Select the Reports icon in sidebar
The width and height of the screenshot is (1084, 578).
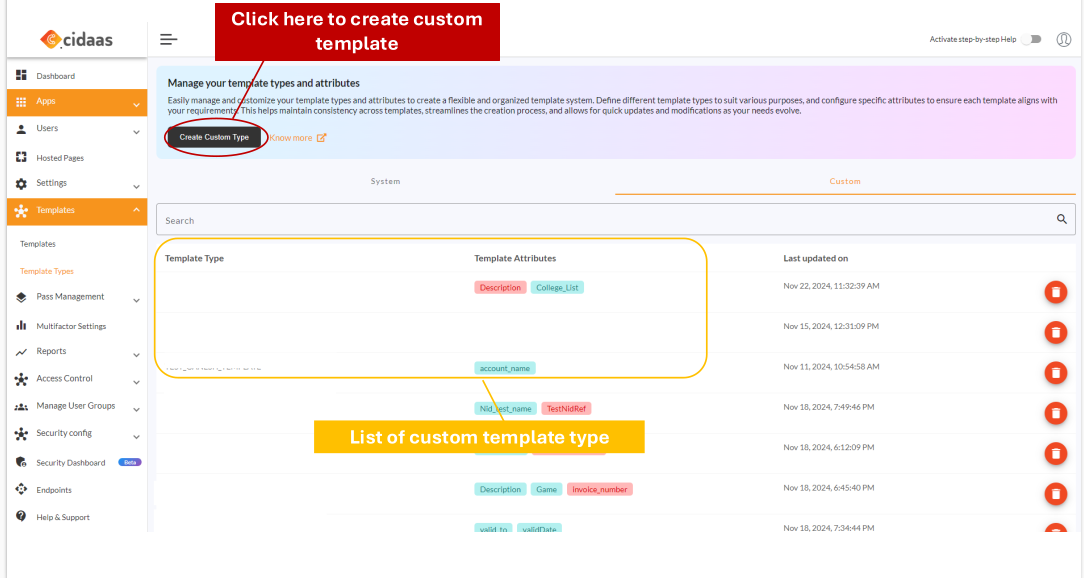click(x=21, y=352)
